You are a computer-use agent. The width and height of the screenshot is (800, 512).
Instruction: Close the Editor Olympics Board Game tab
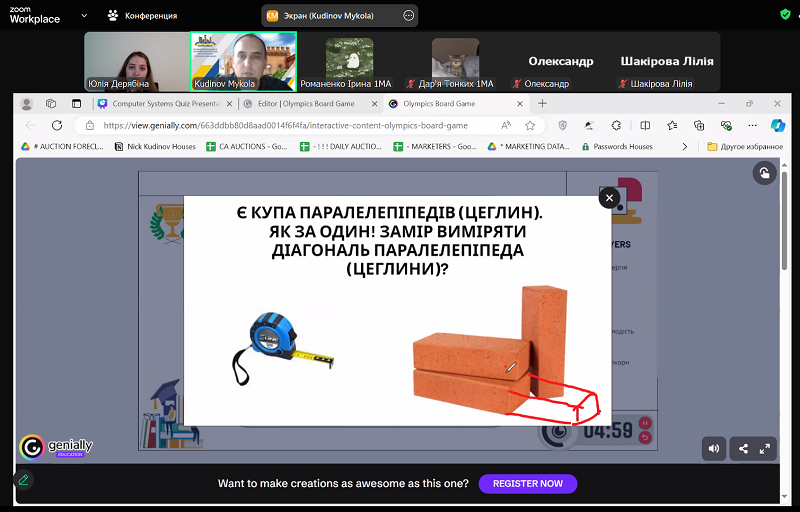374,104
